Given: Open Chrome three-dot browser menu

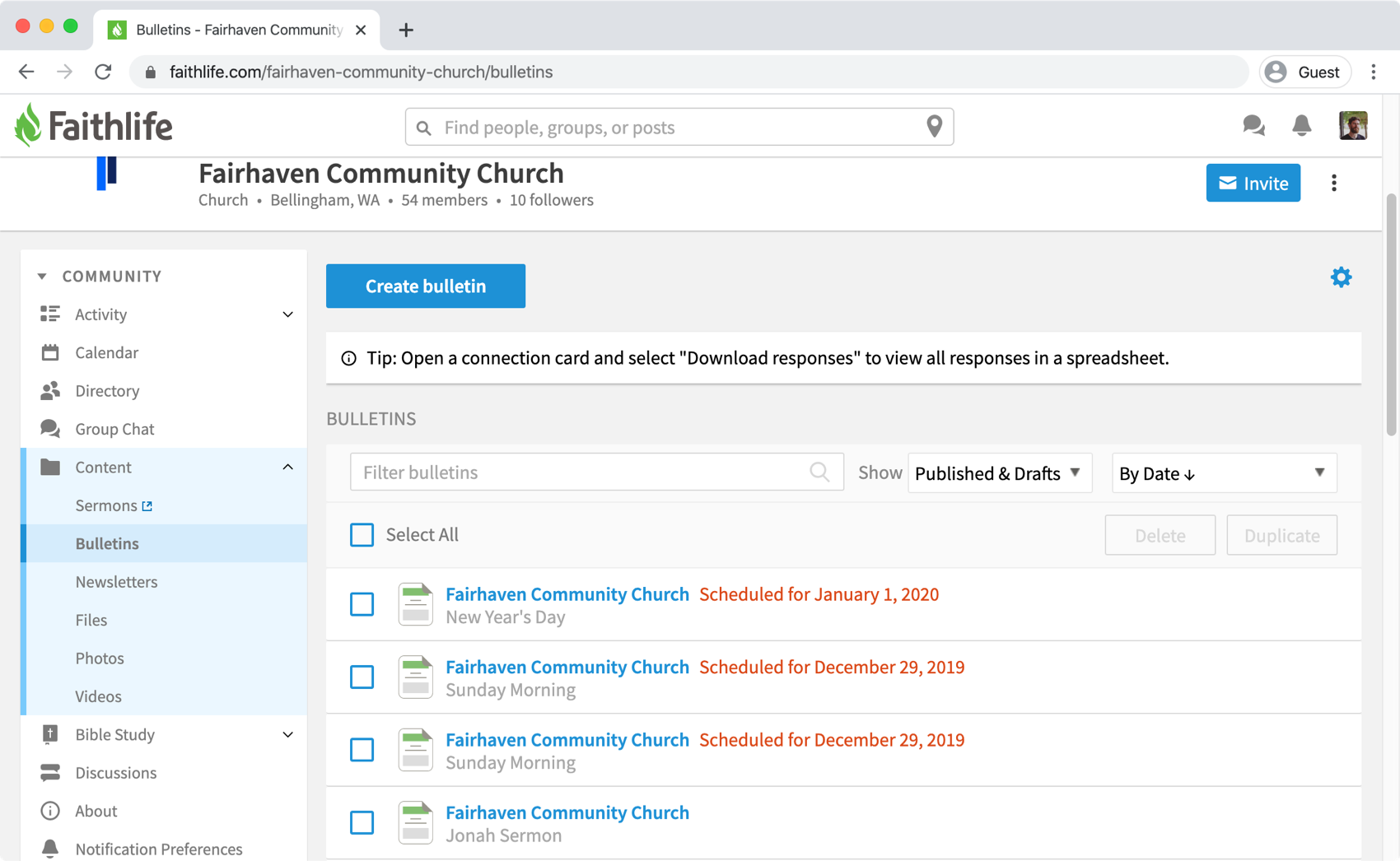Looking at the screenshot, I should [1374, 72].
